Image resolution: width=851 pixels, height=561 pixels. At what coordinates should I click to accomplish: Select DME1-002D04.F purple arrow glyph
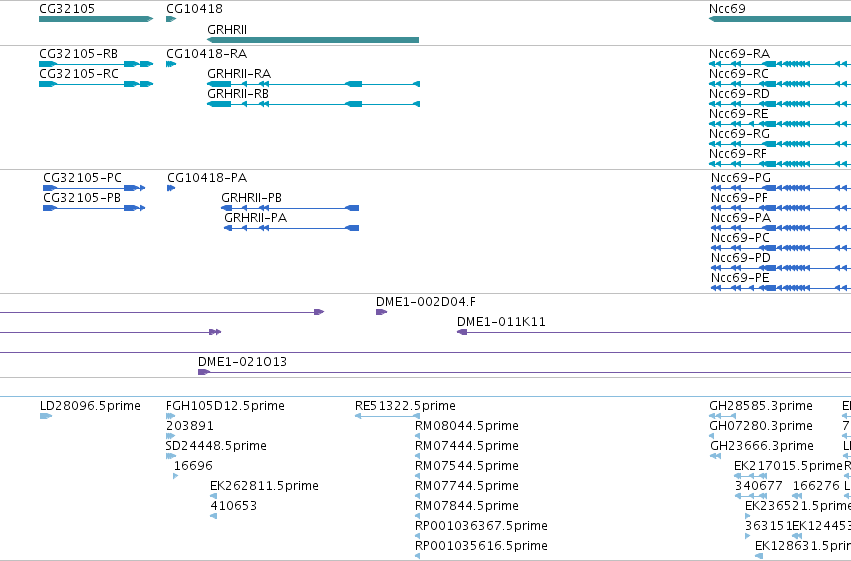click(381, 312)
